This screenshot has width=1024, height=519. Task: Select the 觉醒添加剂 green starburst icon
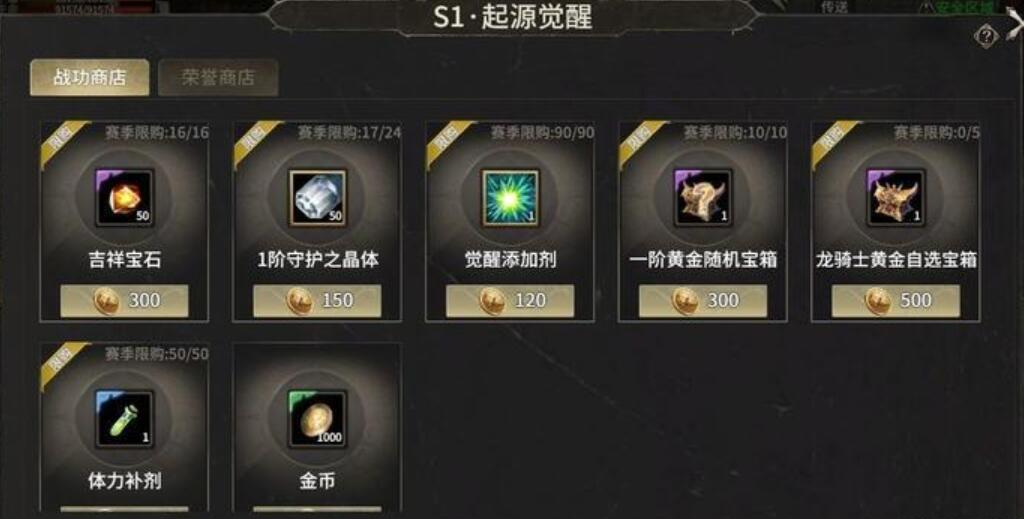tap(510, 198)
